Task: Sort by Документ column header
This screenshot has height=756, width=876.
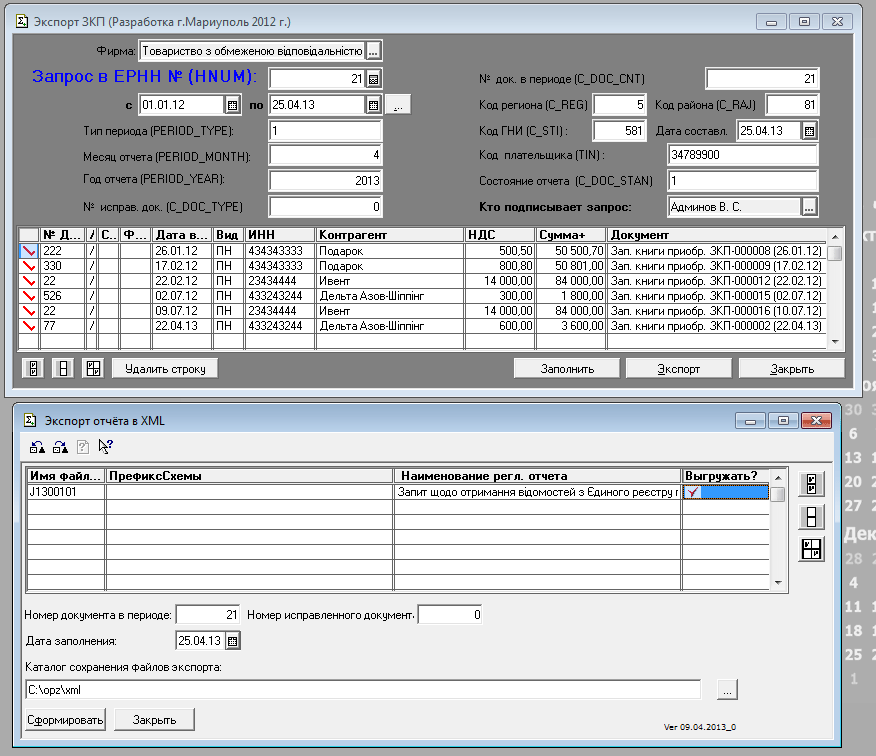Action: (717, 235)
